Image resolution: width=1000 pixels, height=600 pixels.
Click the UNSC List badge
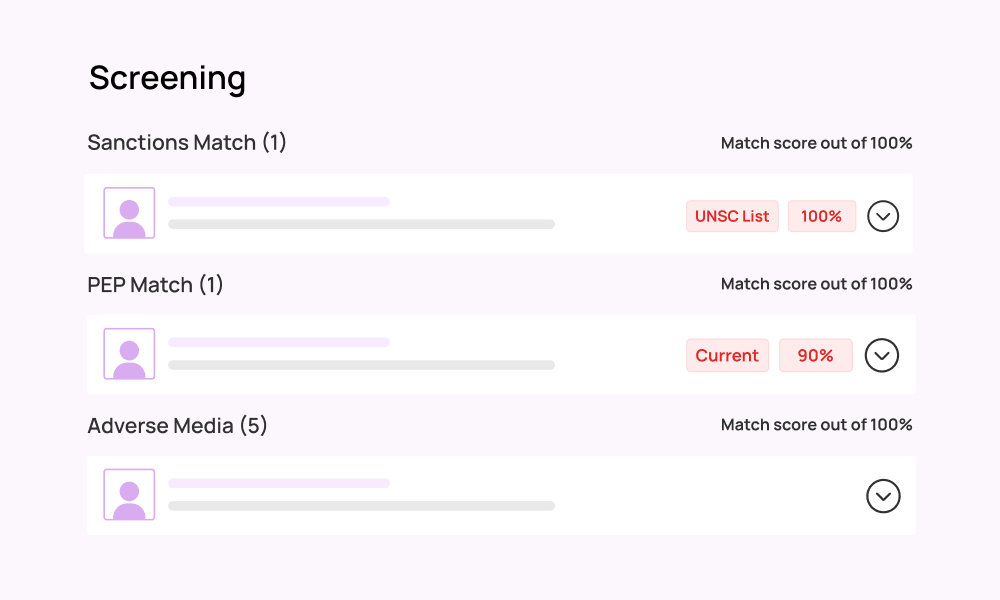tap(732, 216)
